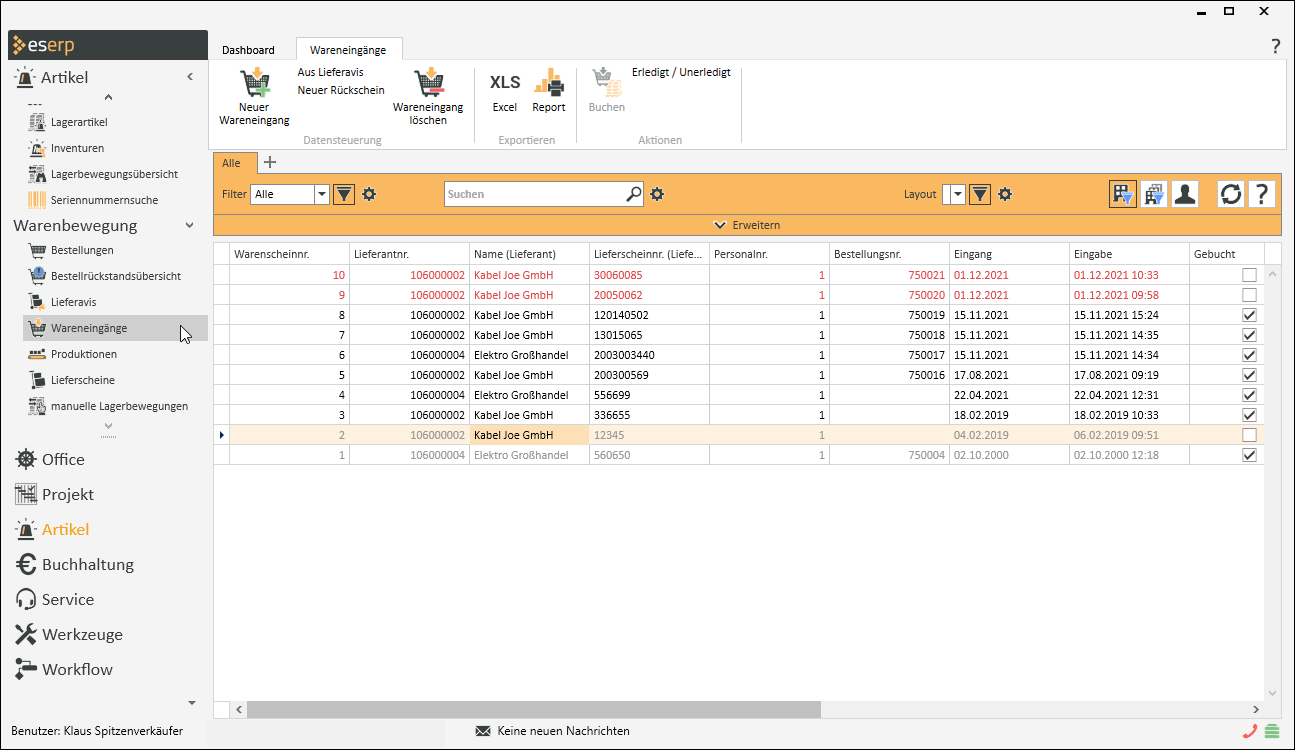Open the Report icon
This screenshot has height=750, width=1295.
click(x=548, y=83)
